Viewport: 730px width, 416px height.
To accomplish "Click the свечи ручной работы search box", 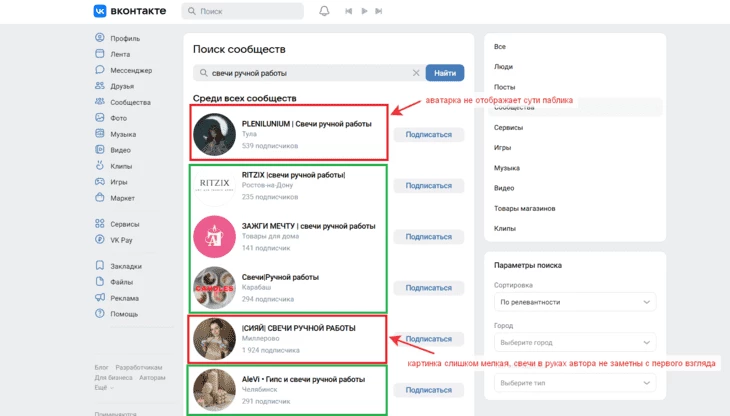I will click(309, 73).
